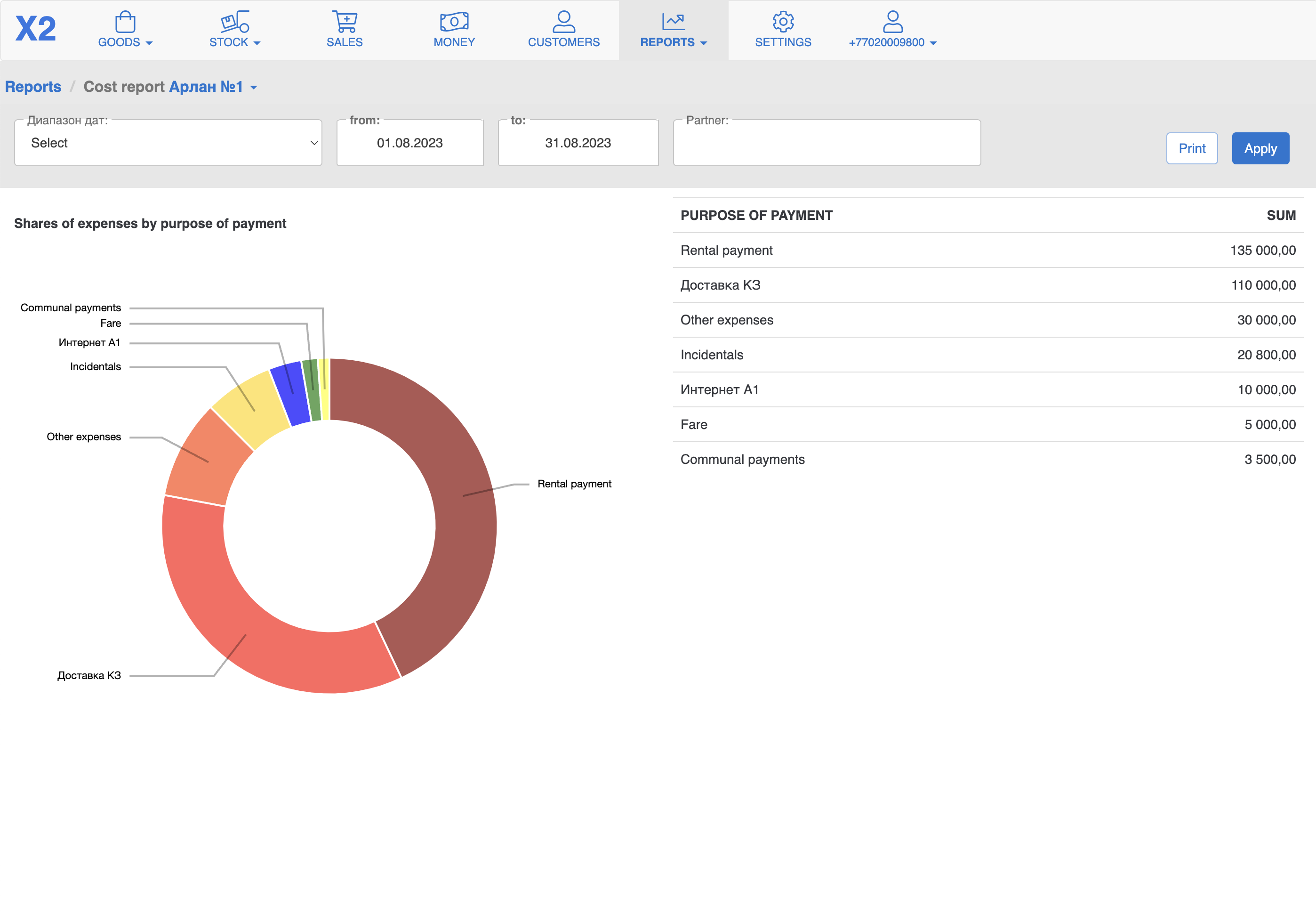Open the +77020009800 account dropdown arrow
Screen dimensions: 1316x923
pos(933,43)
